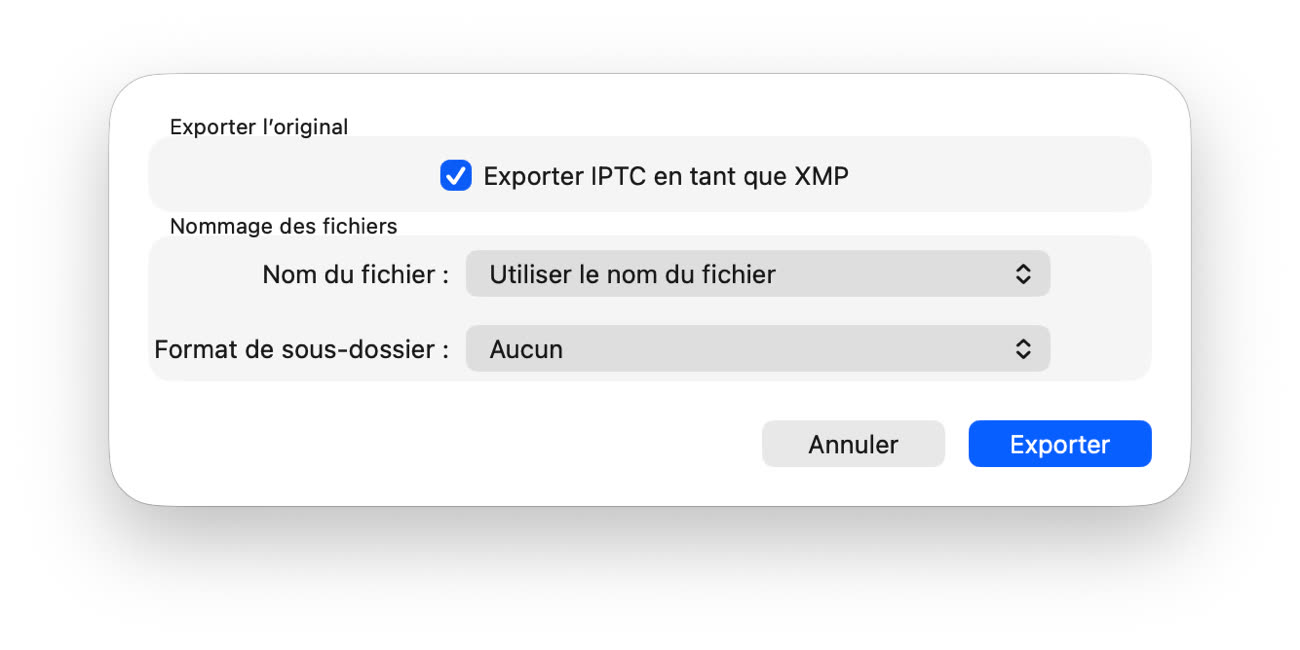The width and height of the screenshot is (1300, 650).
Task: Disable IPTC export as XMP sidecar
Action: pyautogui.click(x=456, y=177)
